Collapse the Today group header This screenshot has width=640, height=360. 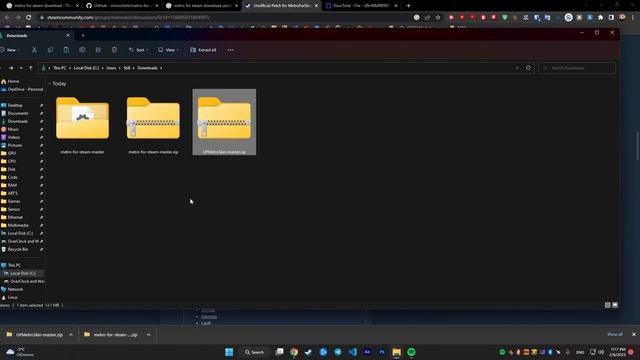click(x=50, y=84)
